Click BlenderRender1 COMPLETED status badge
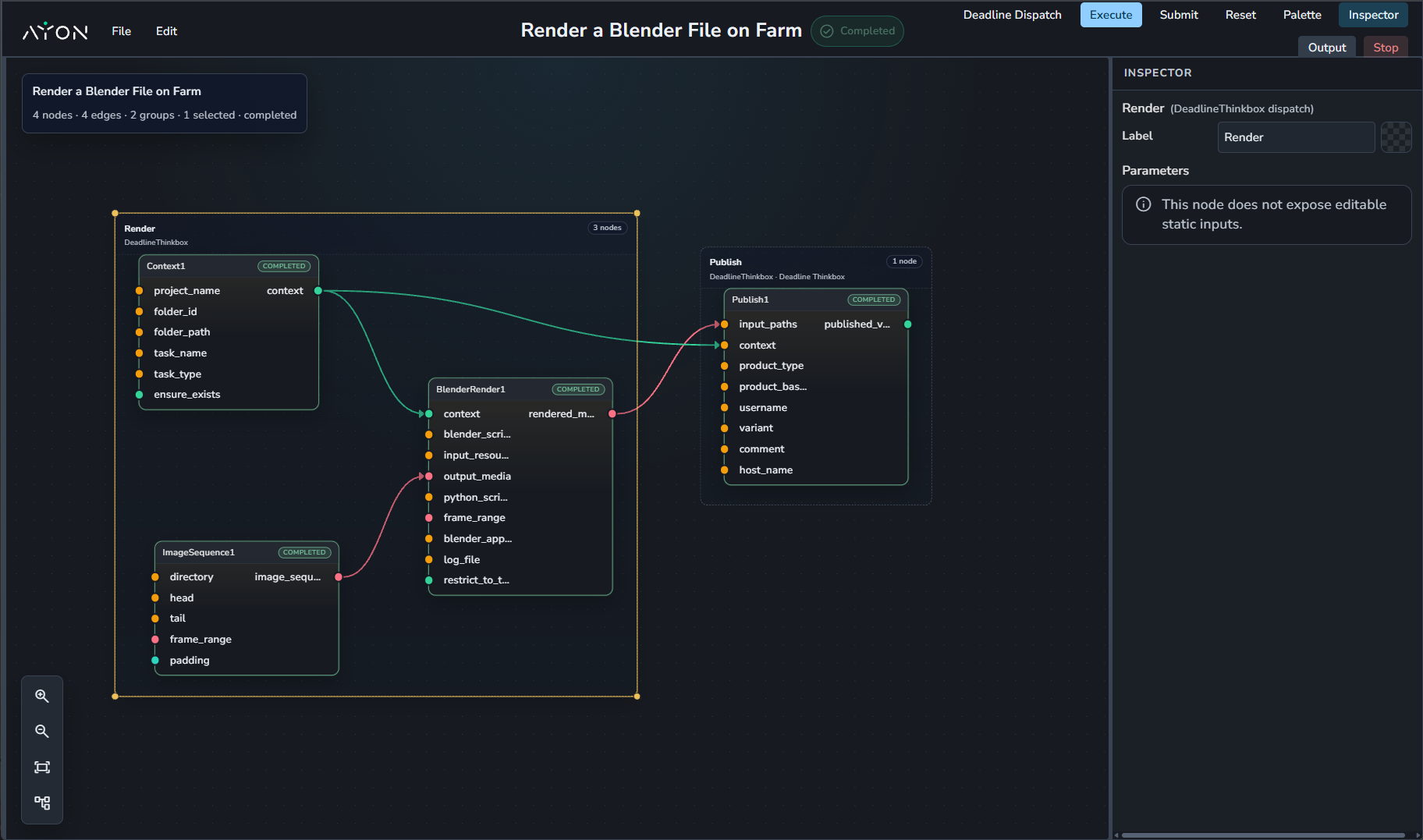This screenshot has width=1423, height=840. coord(578,389)
